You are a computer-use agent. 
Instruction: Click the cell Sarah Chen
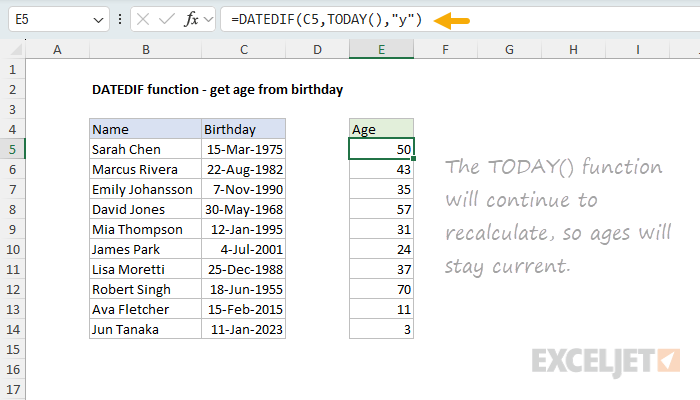pyautogui.click(x=146, y=150)
